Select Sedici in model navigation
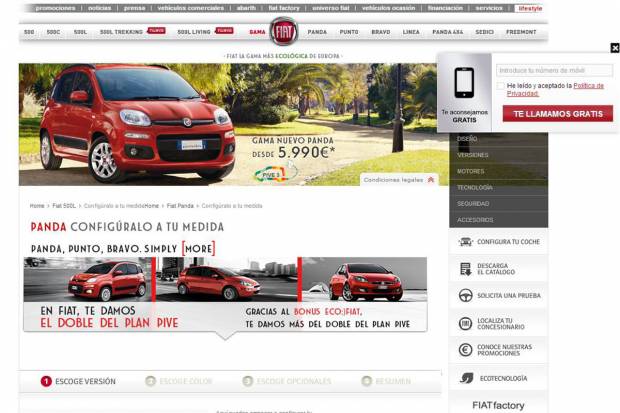The width and height of the screenshot is (620, 413). (484, 32)
